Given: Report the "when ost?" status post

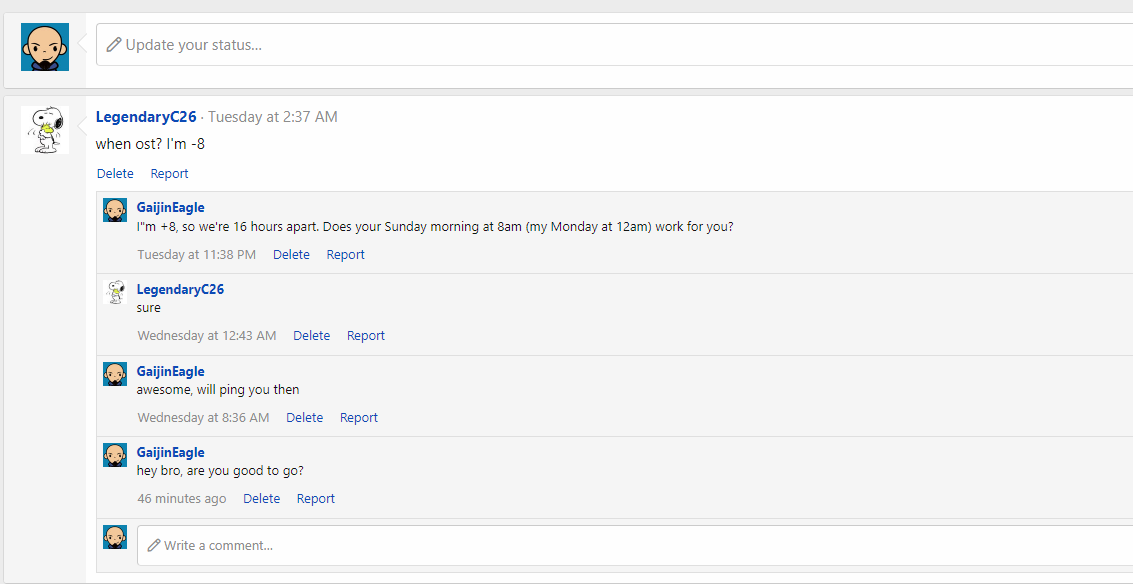Looking at the screenshot, I should [x=169, y=174].
